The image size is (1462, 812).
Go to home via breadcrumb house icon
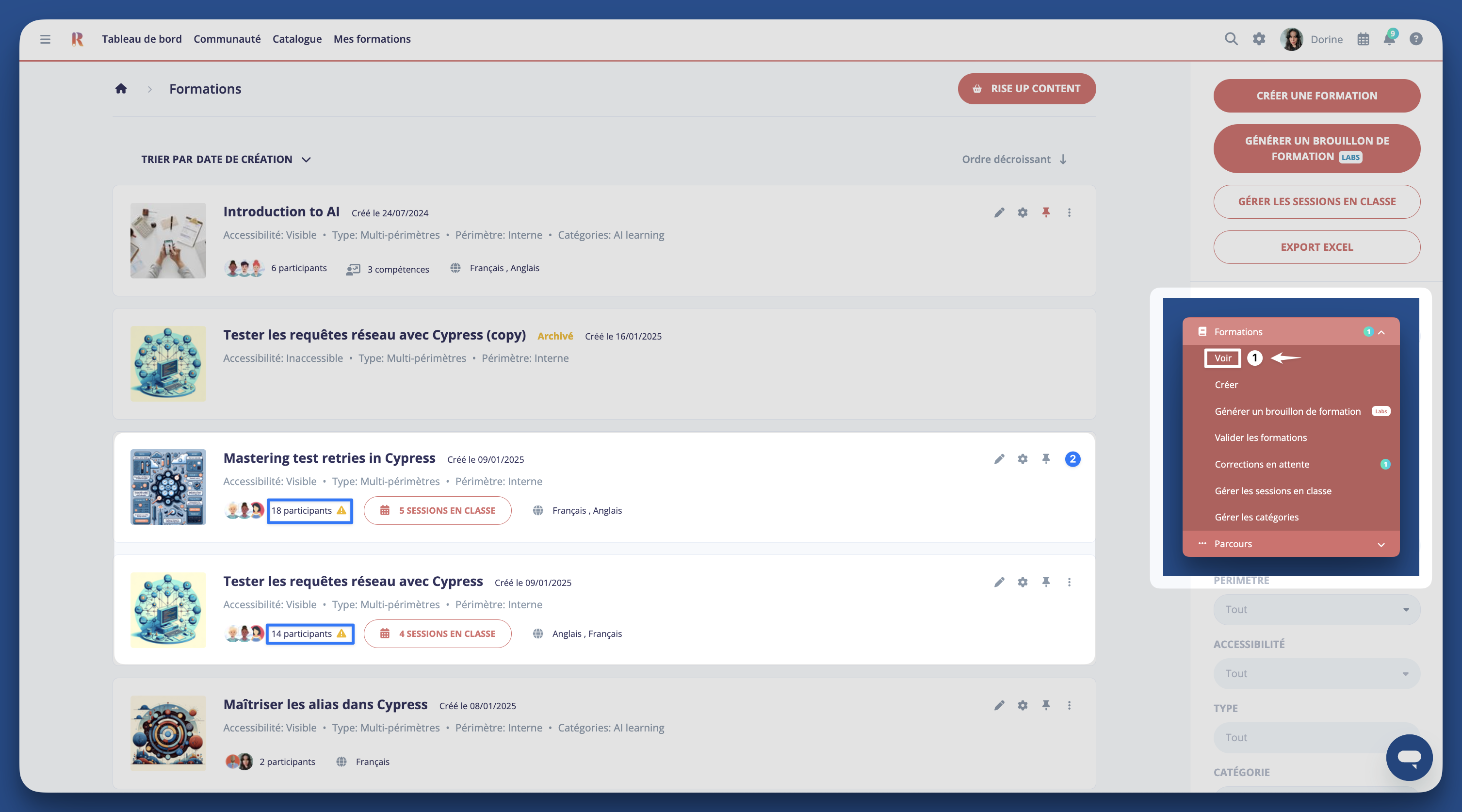[x=121, y=88]
